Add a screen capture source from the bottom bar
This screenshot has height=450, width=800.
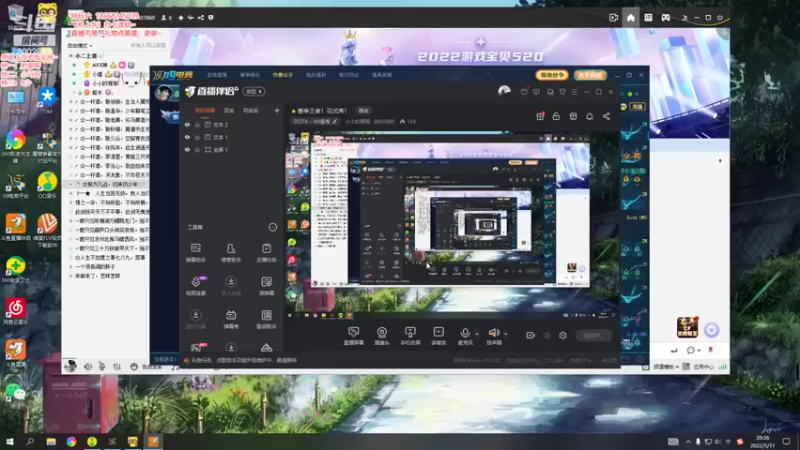coord(353,336)
